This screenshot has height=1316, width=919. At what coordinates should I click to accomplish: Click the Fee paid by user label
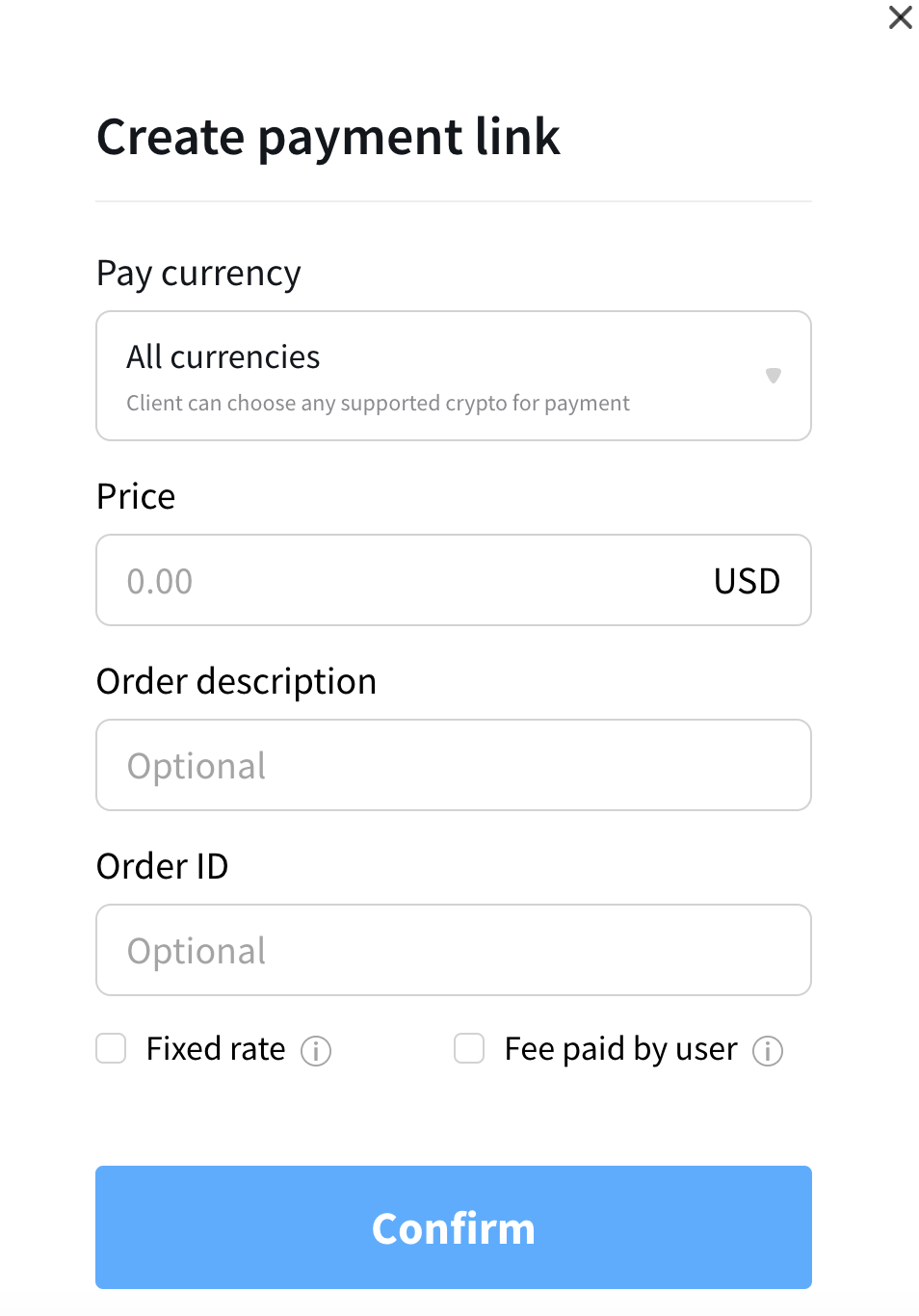pos(621,1049)
